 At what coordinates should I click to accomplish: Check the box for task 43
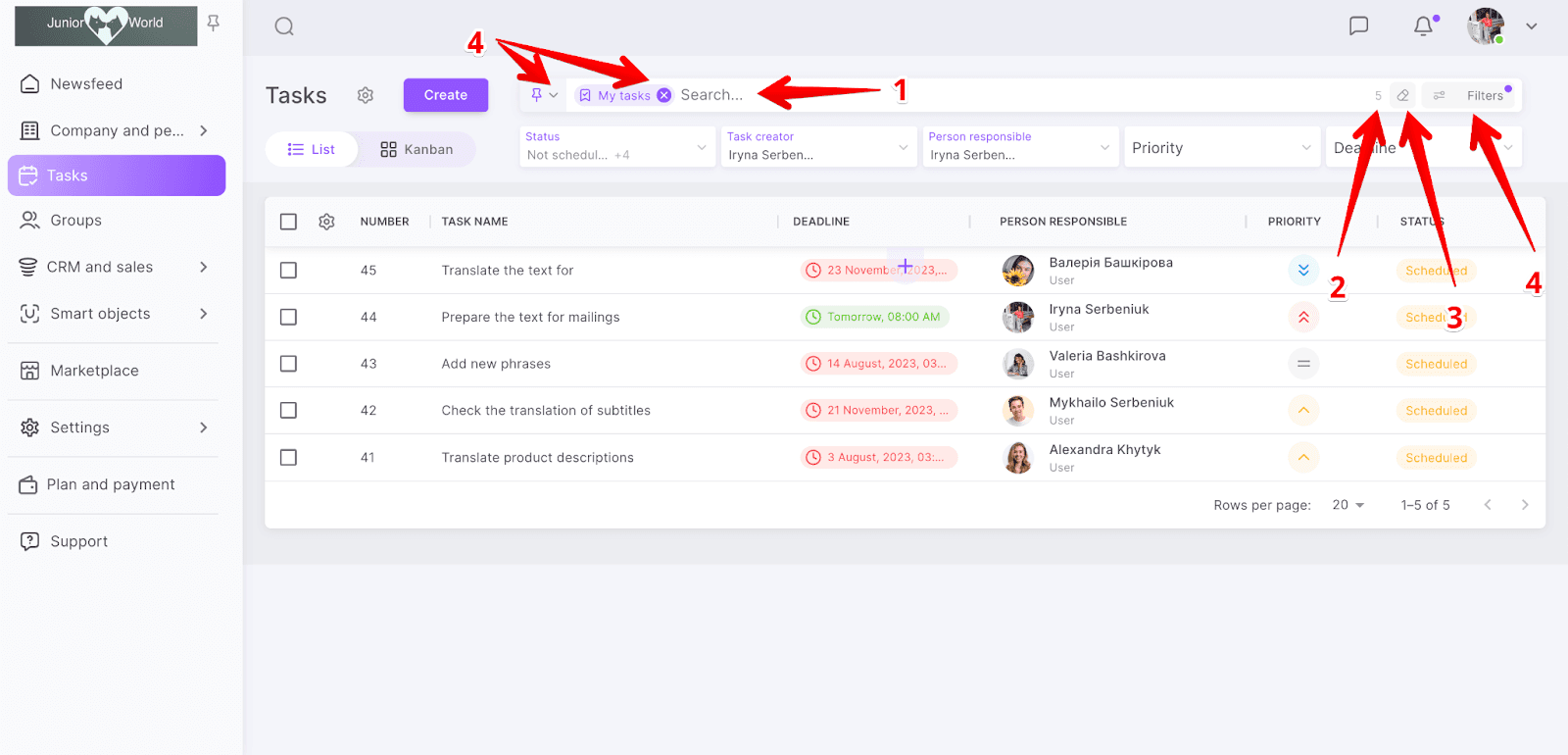(x=288, y=364)
